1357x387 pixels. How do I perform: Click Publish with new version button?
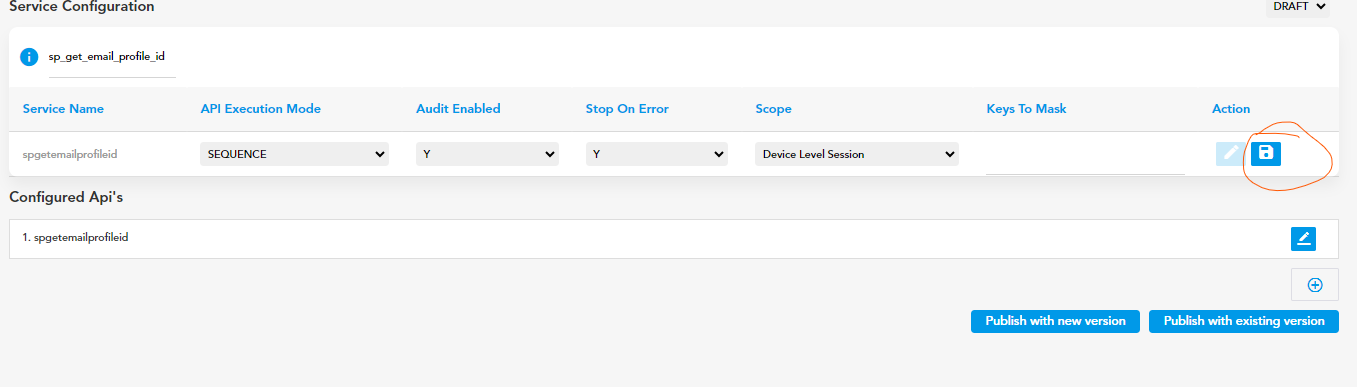click(1055, 321)
